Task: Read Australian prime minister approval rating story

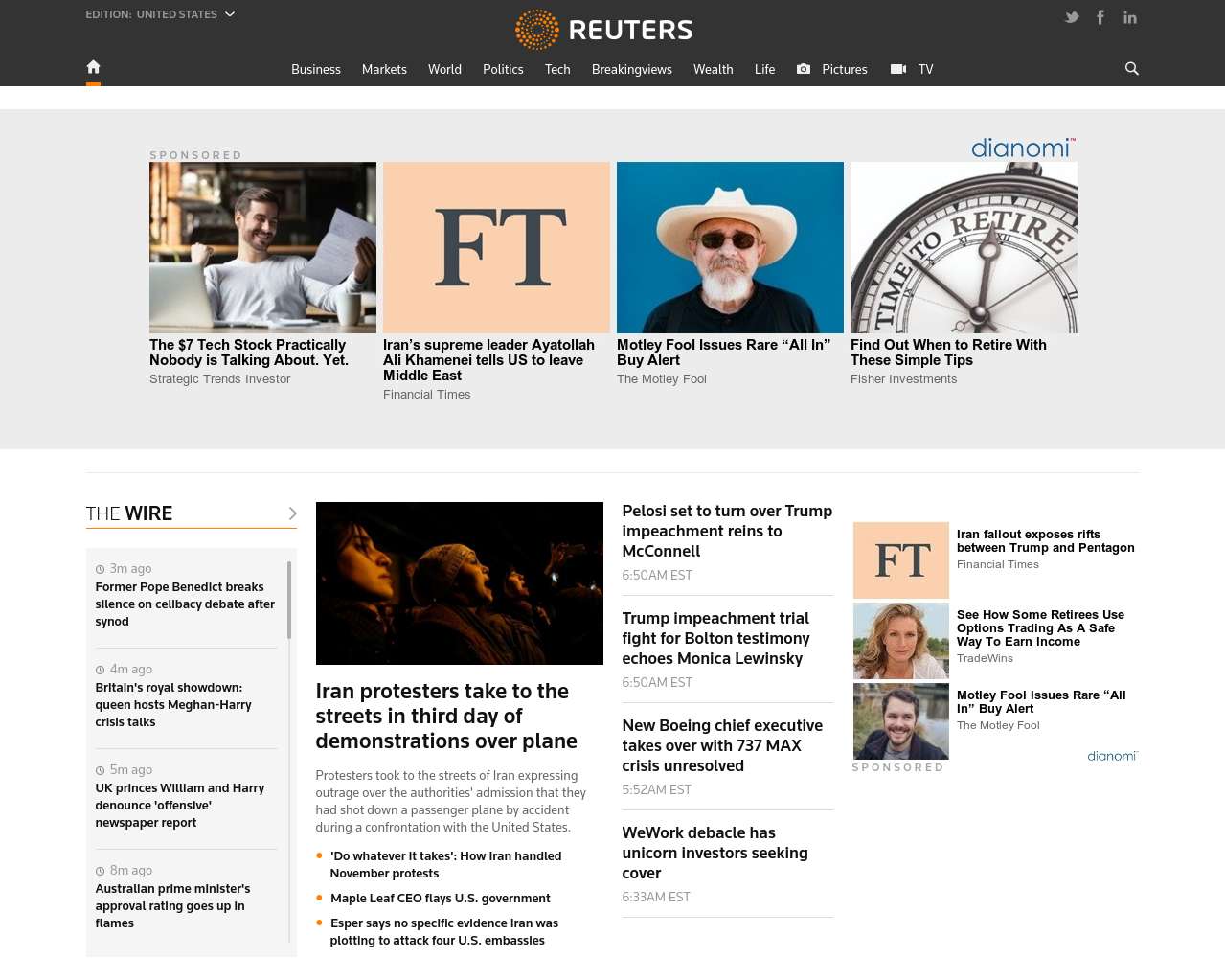Action: [172, 905]
